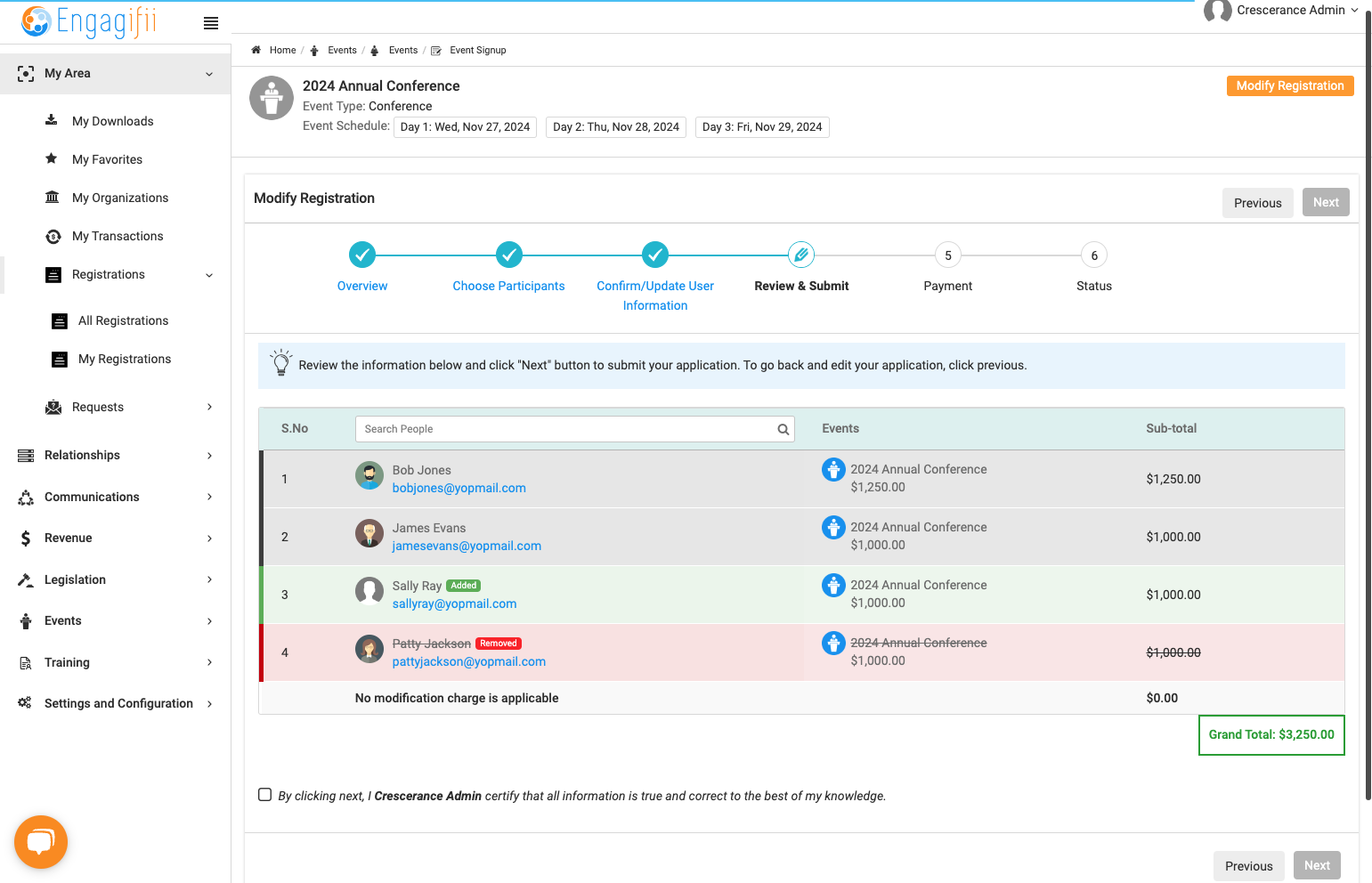The image size is (1372, 883).
Task: Click the Review & Submit step circle
Action: click(801, 255)
